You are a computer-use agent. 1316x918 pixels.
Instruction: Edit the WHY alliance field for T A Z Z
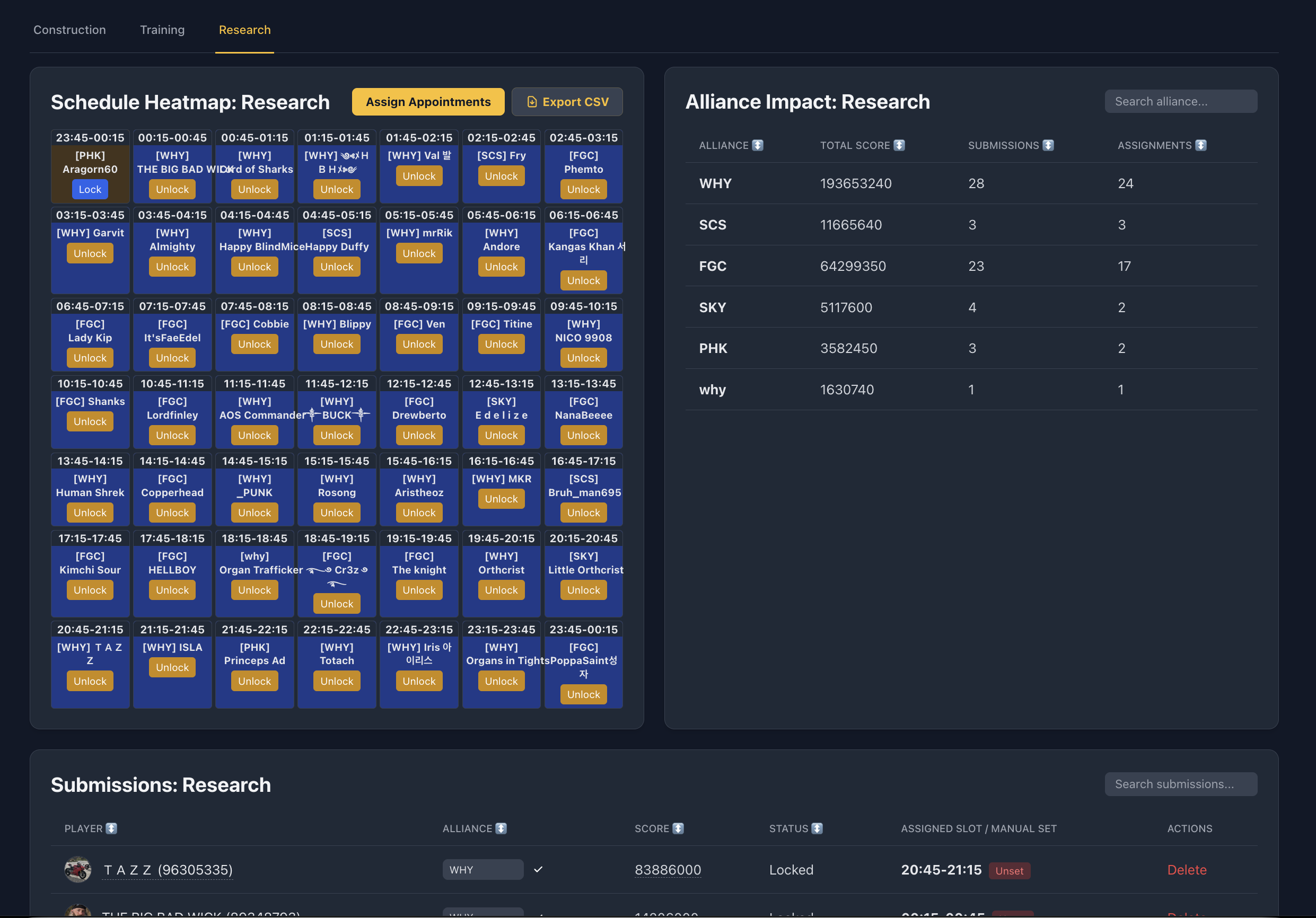click(482, 870)
